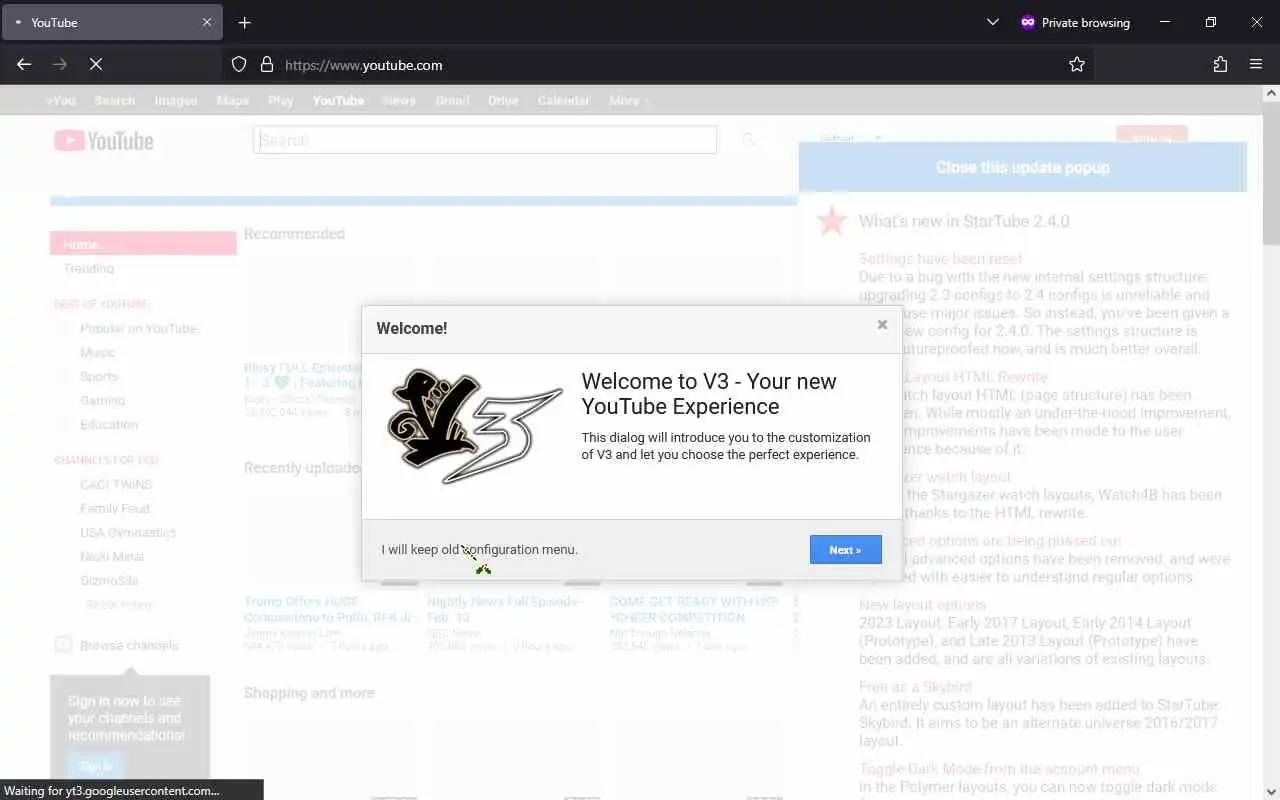Open USA Gymnastics channel

tap(128, 532)
